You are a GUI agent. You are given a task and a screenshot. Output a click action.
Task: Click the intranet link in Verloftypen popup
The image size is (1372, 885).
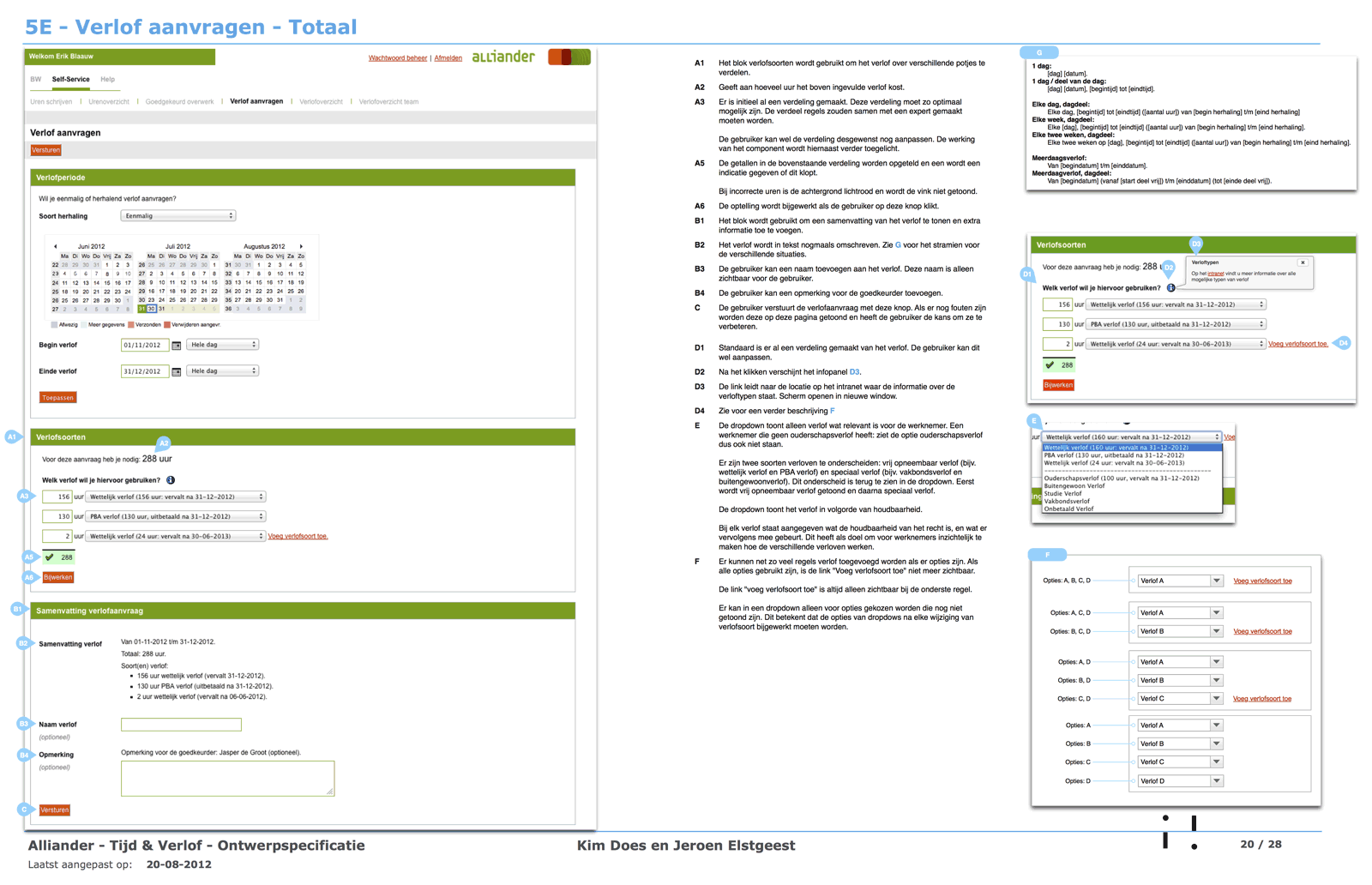[1216, 274]
